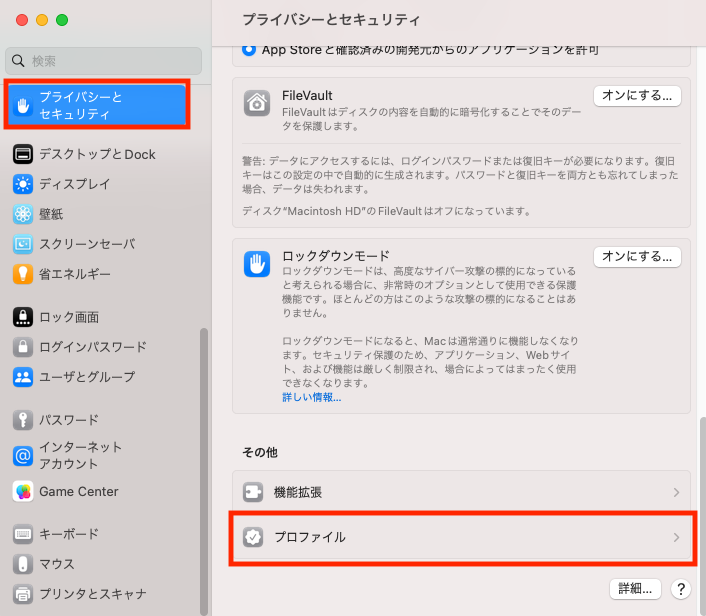Open the 詳しい情報... link
The height and width of the screenshot is (616, 706).
tap(312, 397)
